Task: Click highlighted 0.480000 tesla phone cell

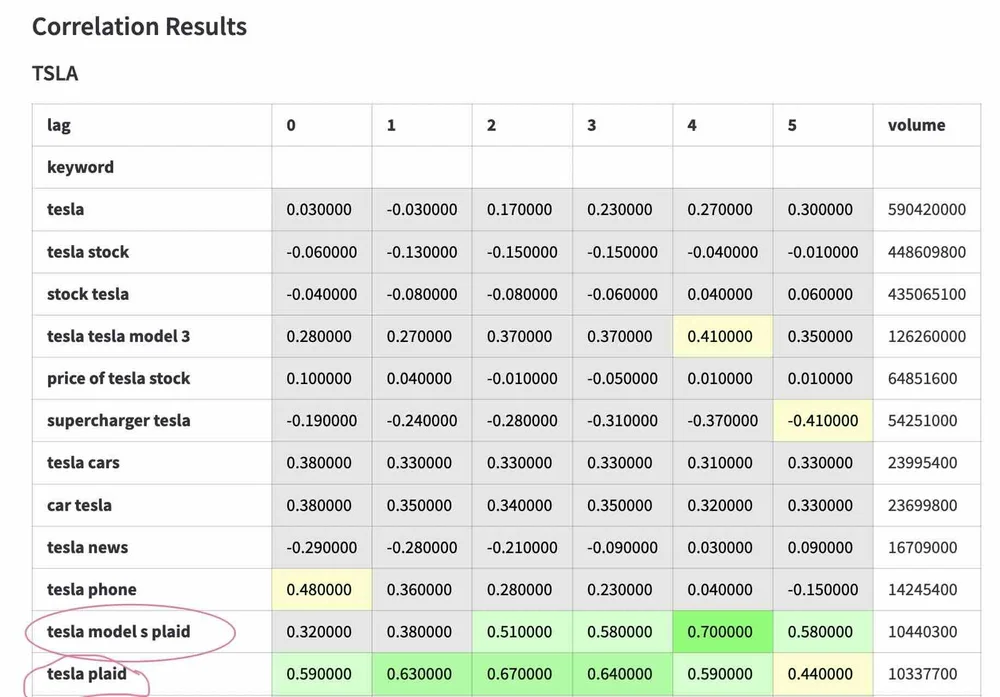Action: click(x=321, y=589)
